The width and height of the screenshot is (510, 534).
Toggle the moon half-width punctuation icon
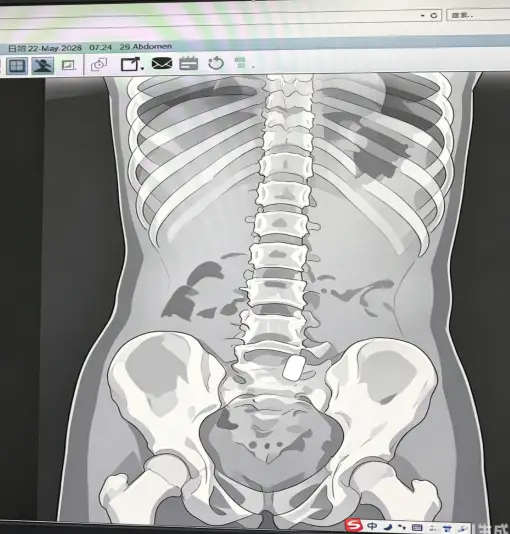coord(388,527)
